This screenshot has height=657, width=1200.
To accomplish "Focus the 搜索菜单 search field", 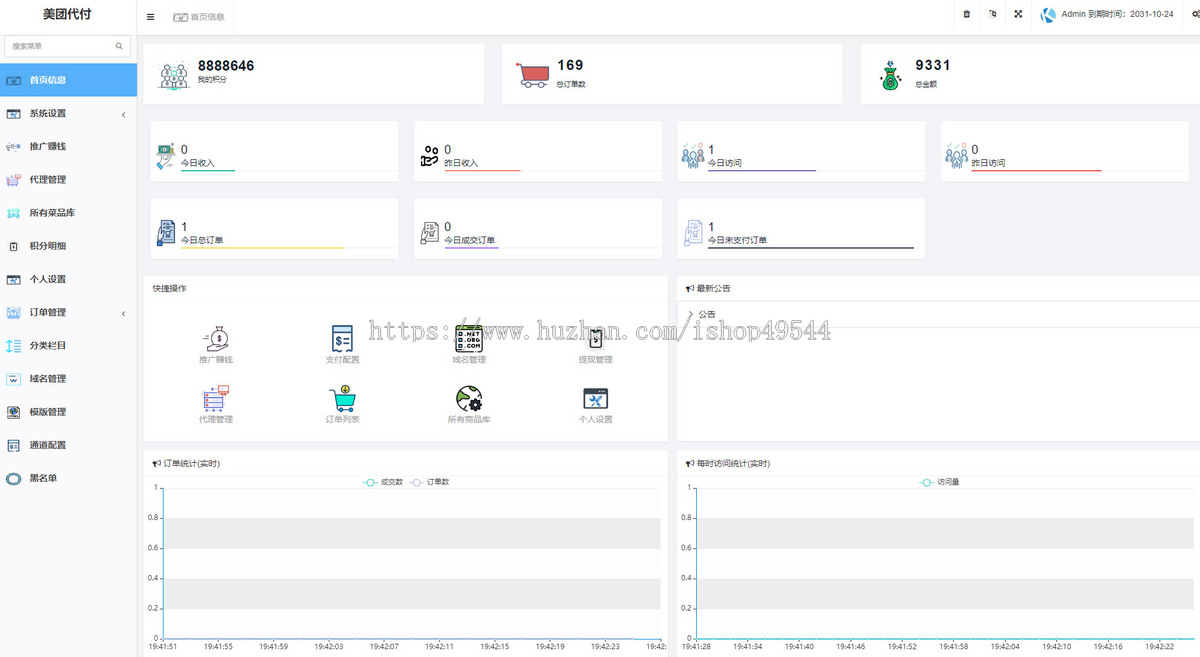I will (x=68, y=46).
